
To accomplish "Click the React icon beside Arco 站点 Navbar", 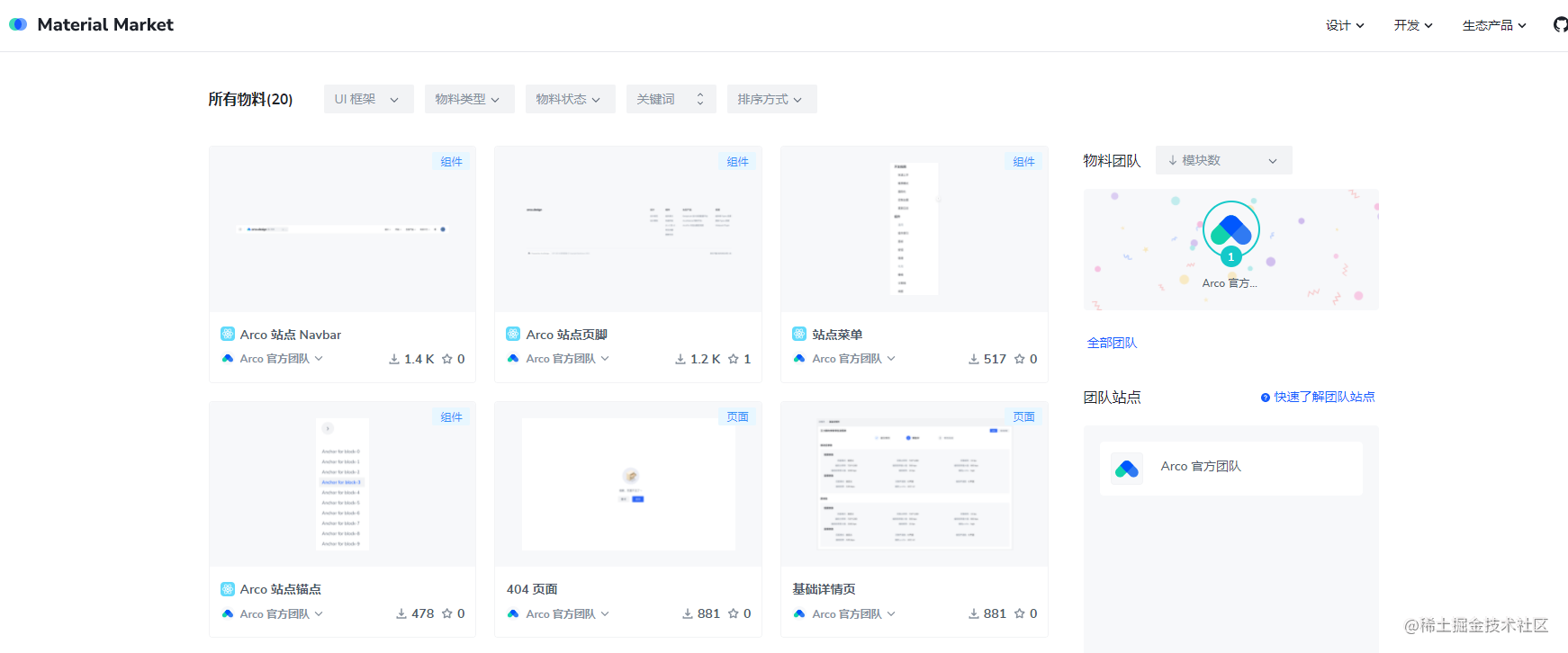I will (228, 334).
